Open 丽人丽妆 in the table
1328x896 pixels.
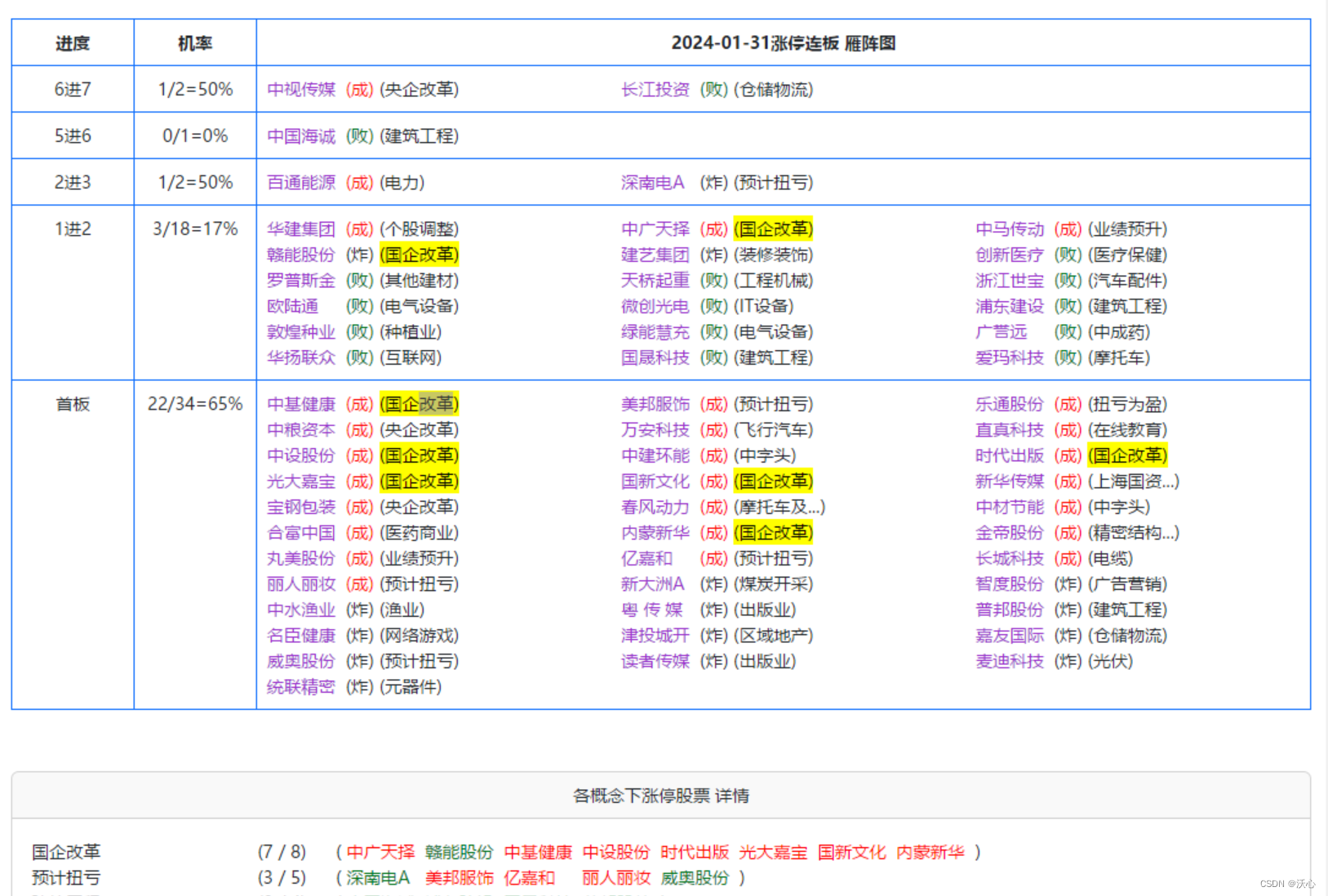301,584
